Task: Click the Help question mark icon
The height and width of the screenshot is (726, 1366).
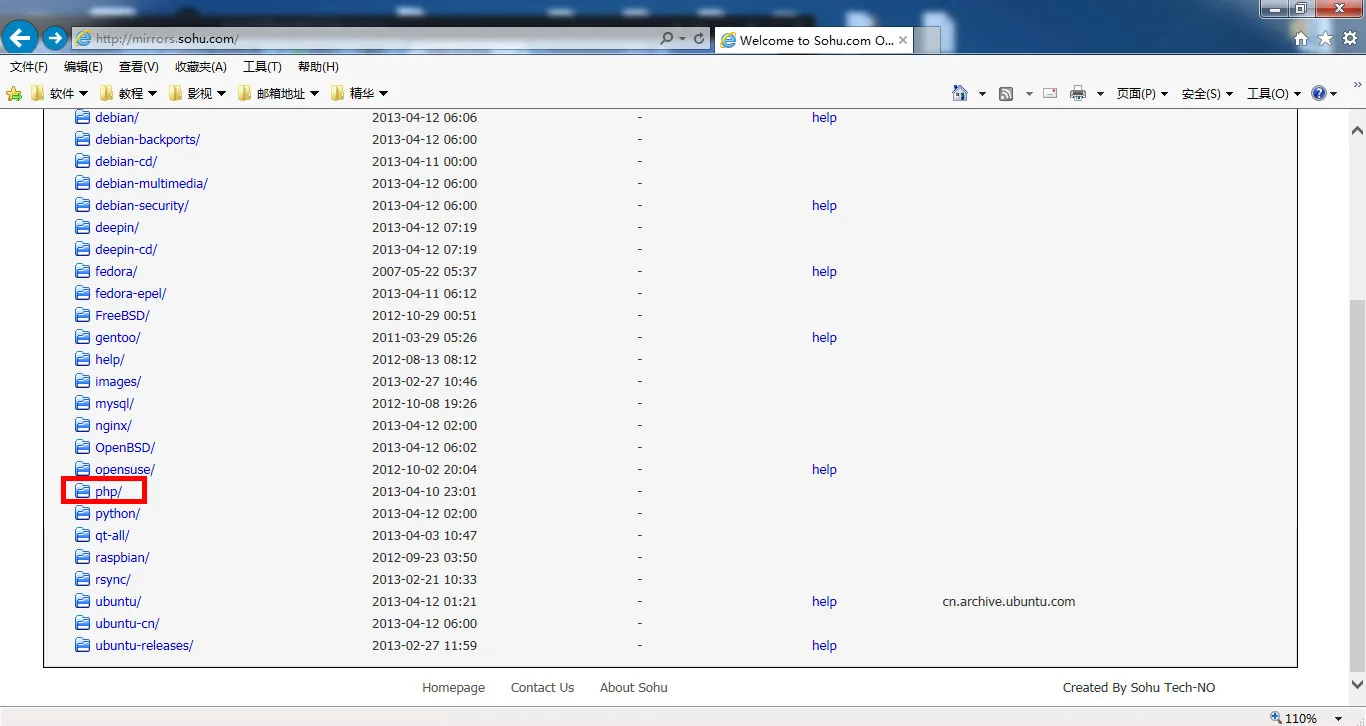Action: [x=1319, y=93]
